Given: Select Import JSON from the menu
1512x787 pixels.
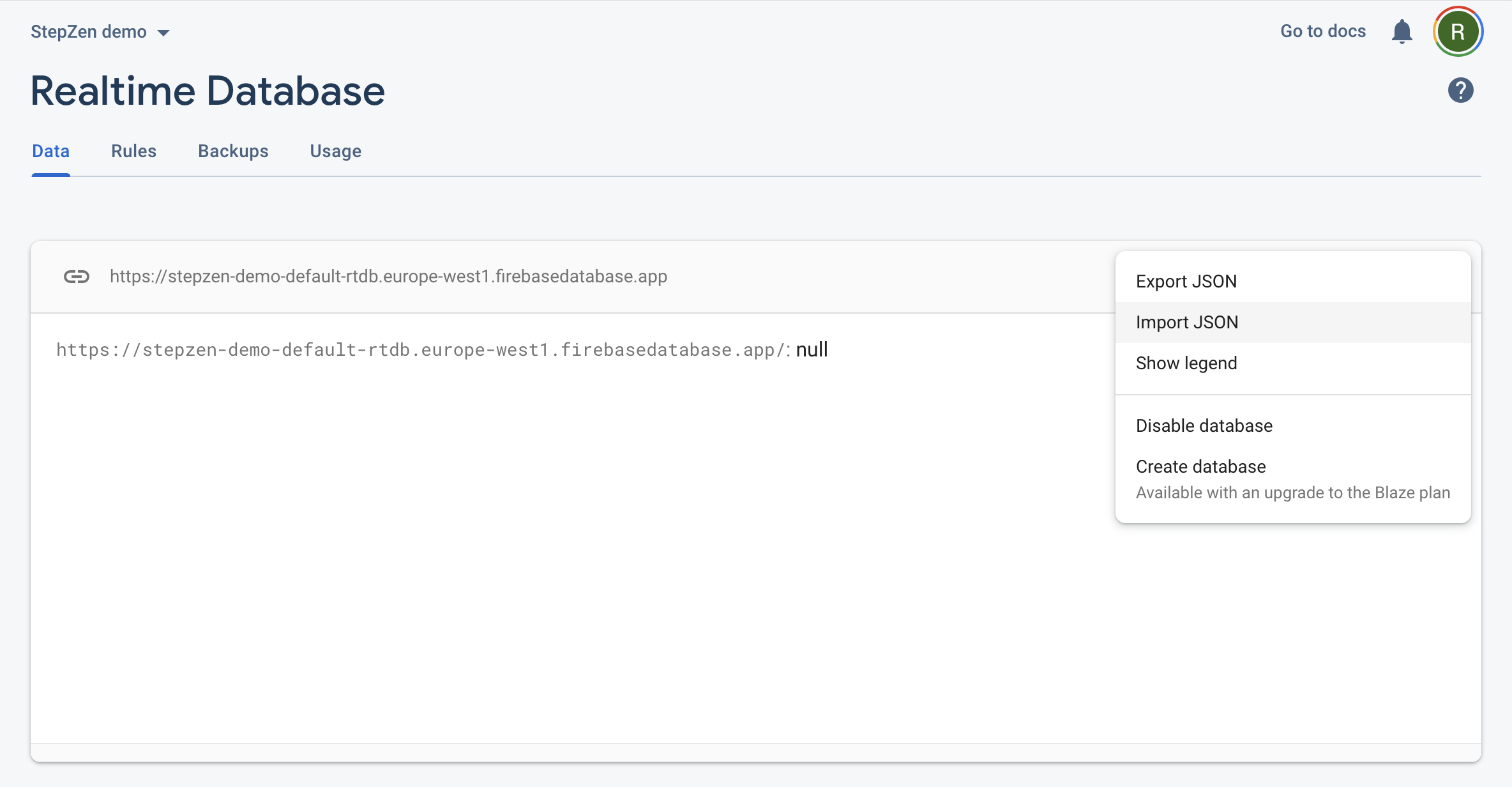Looking at the screenshot, I should [x=1186, y=322].
